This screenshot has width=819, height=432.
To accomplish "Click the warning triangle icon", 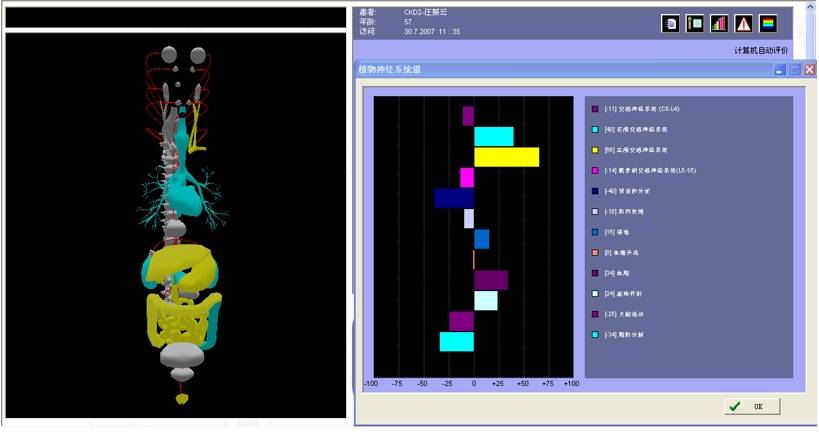I will click(x=744, y=23).
